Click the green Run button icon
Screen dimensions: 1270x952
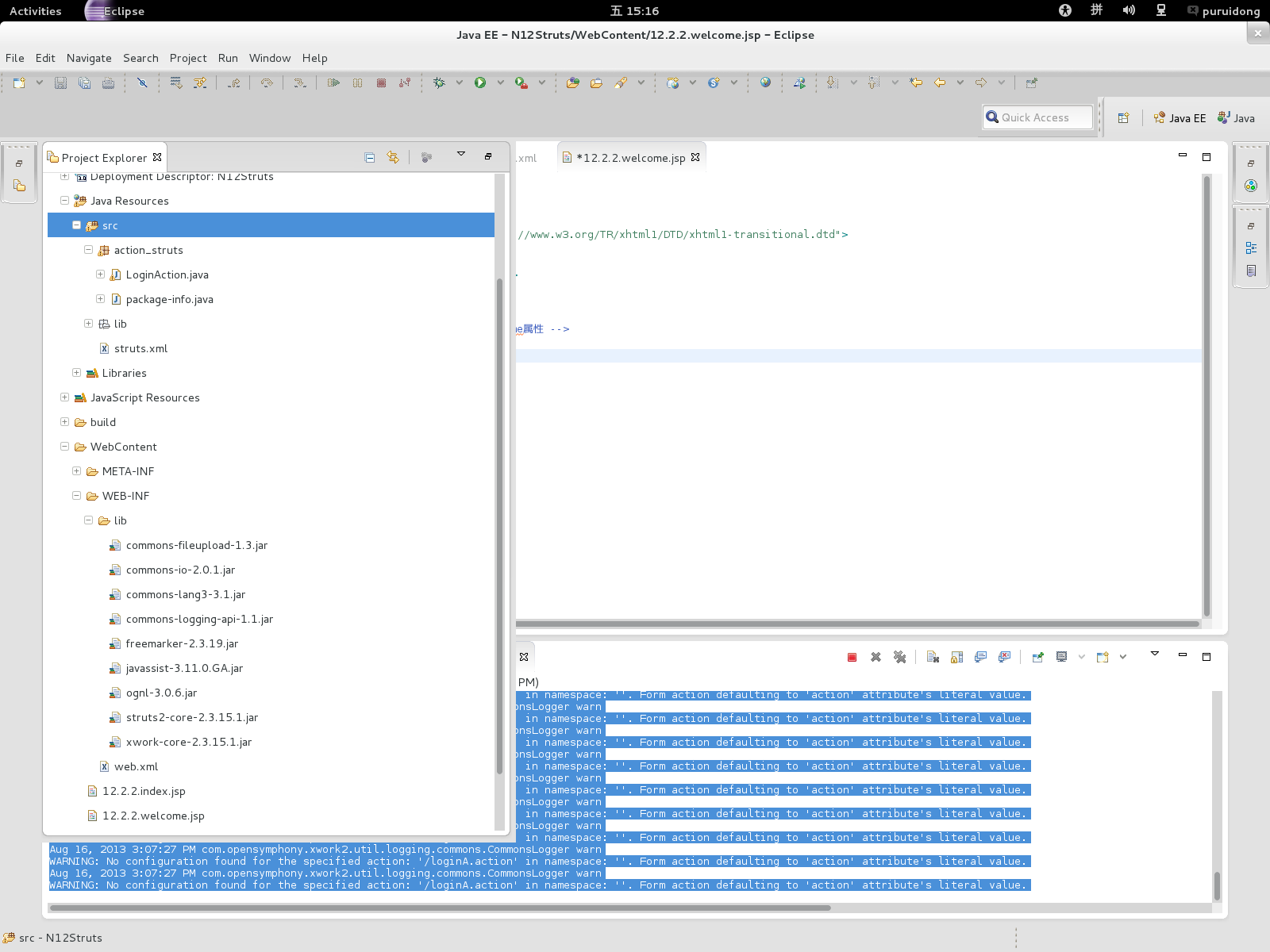[480, 83]
